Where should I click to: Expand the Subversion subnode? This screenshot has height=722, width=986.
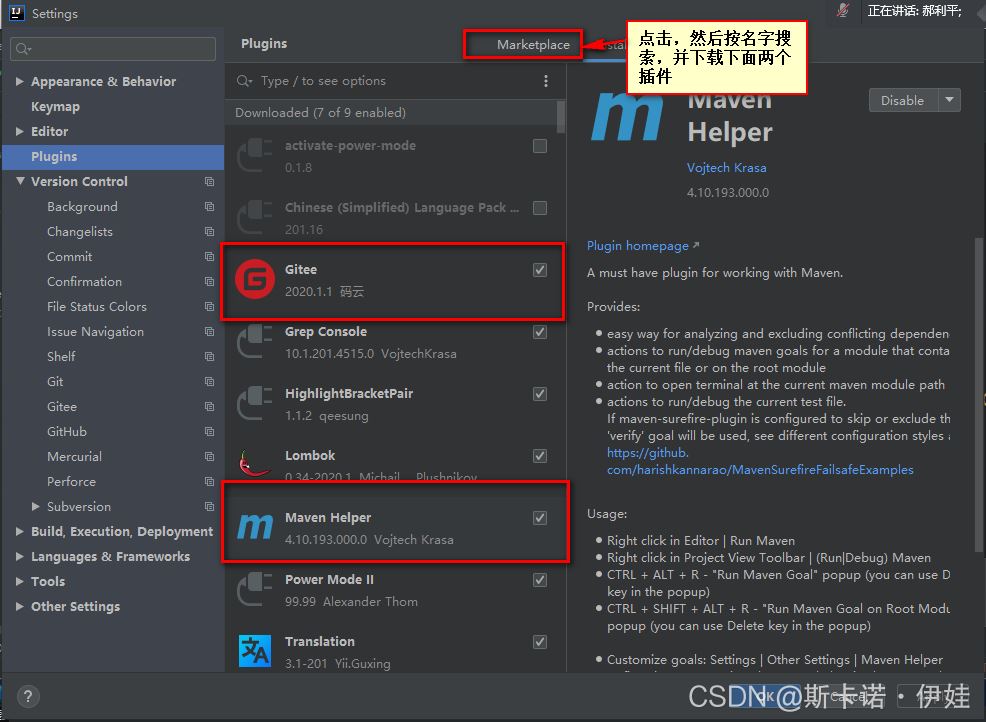click(36, 506)
